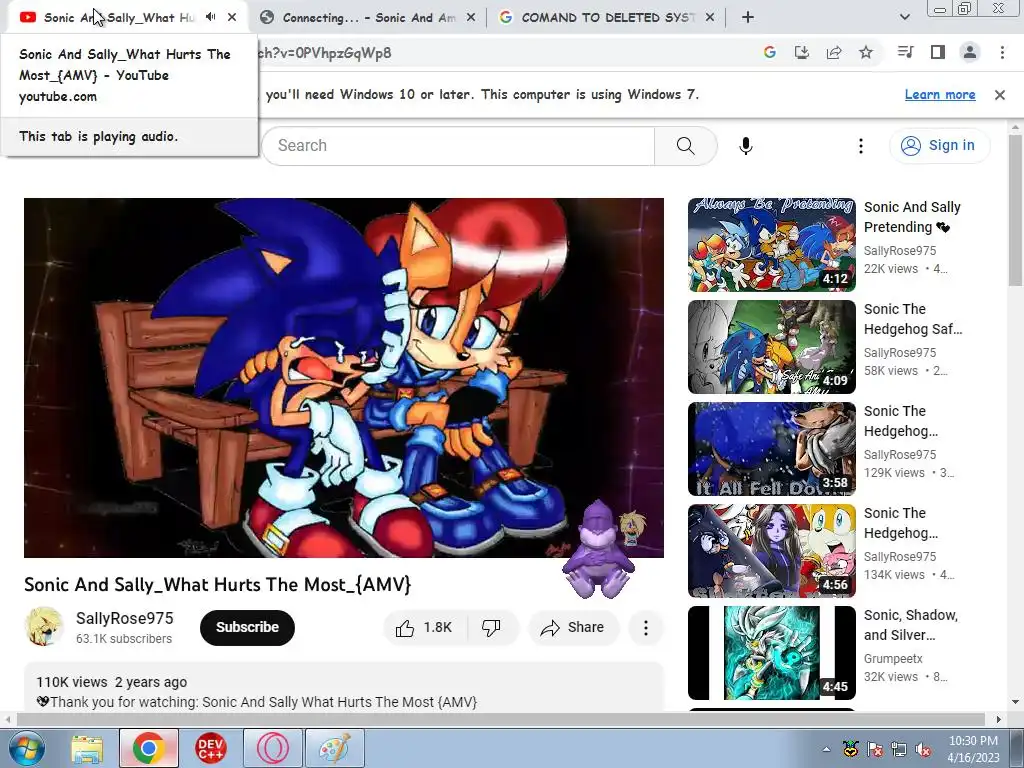Open the Learn more link in infobar

pyautogui.click(x=940, y=95)
